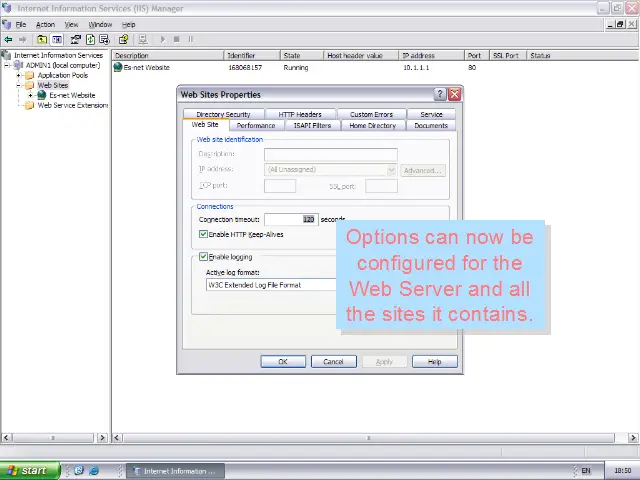
Task: Sort list by Host header value column
Action: 361,56
